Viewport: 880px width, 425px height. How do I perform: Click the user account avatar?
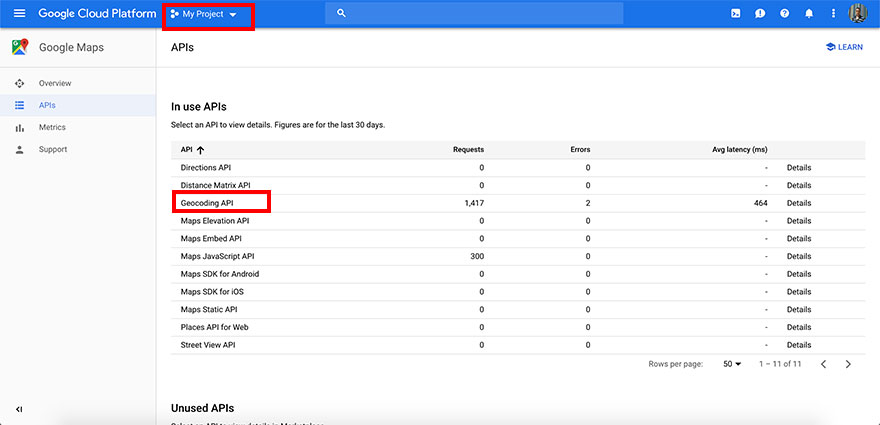[858, 14]
